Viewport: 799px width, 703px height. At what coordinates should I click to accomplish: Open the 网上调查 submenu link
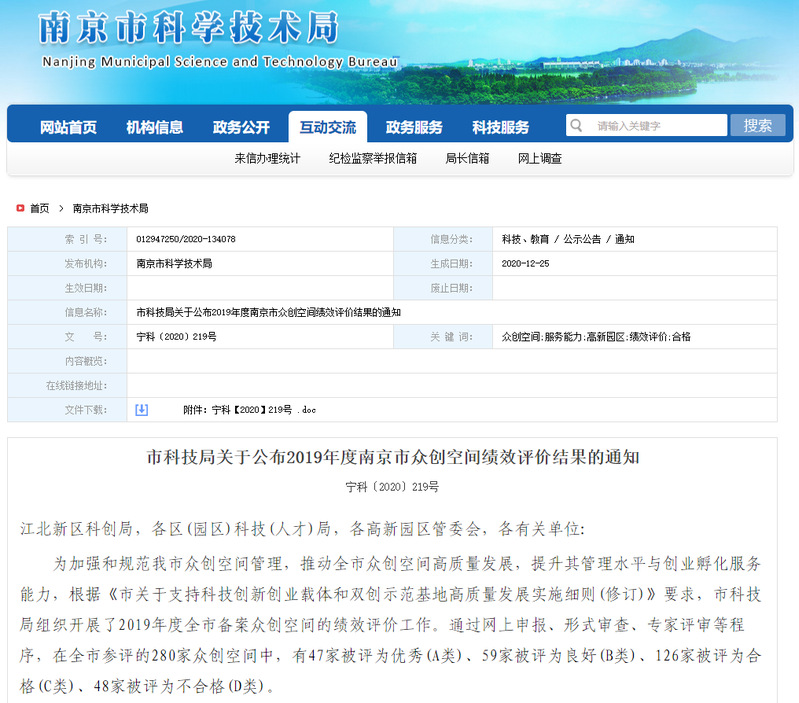point(540,158)
